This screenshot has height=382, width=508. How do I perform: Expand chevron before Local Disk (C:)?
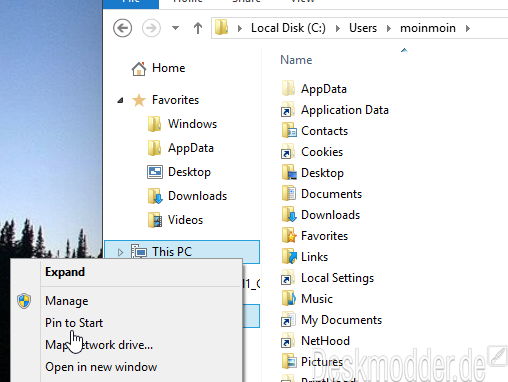(239, 29)
